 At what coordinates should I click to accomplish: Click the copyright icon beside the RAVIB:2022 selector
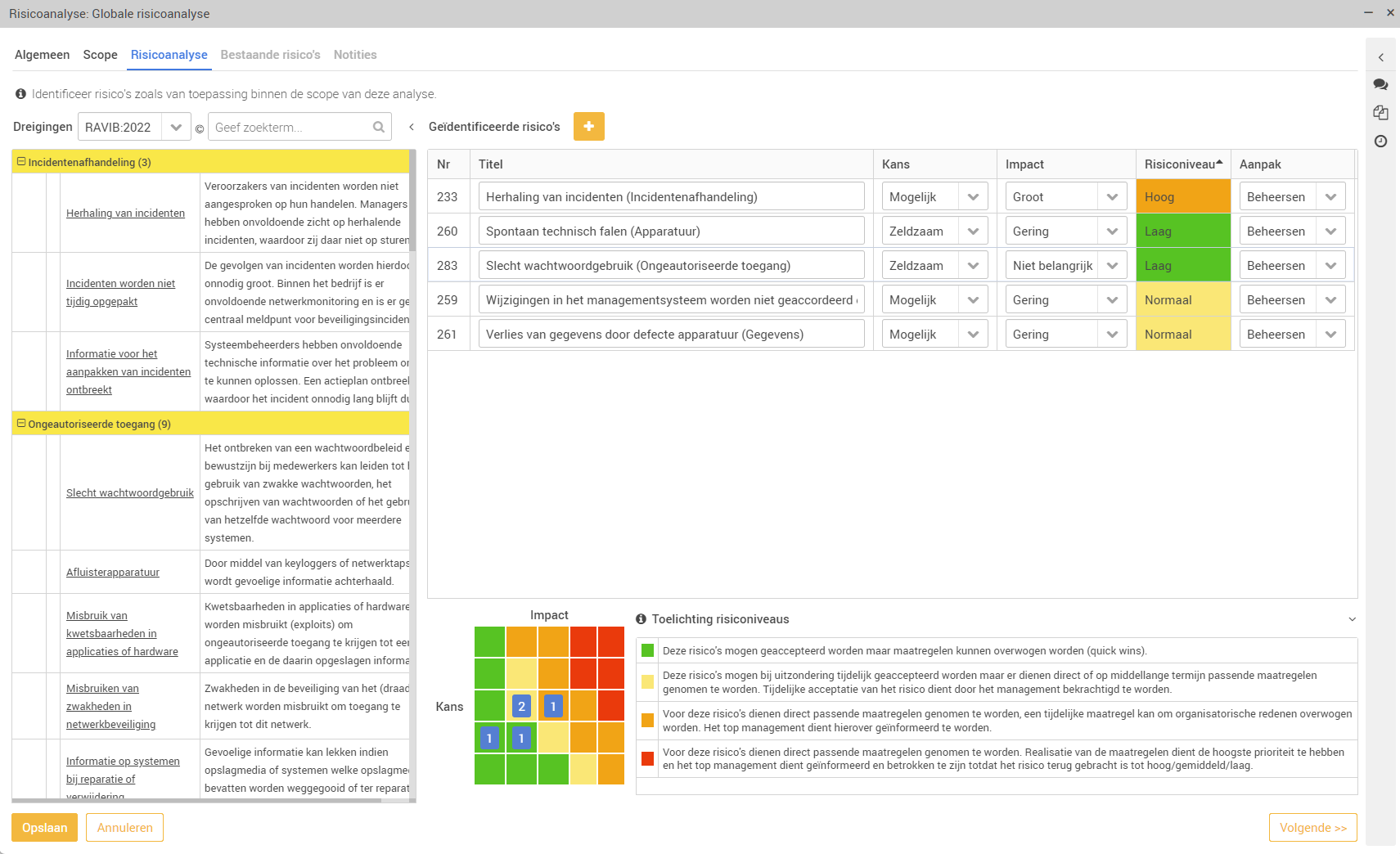pyautogui.click(x=199, y=128)
